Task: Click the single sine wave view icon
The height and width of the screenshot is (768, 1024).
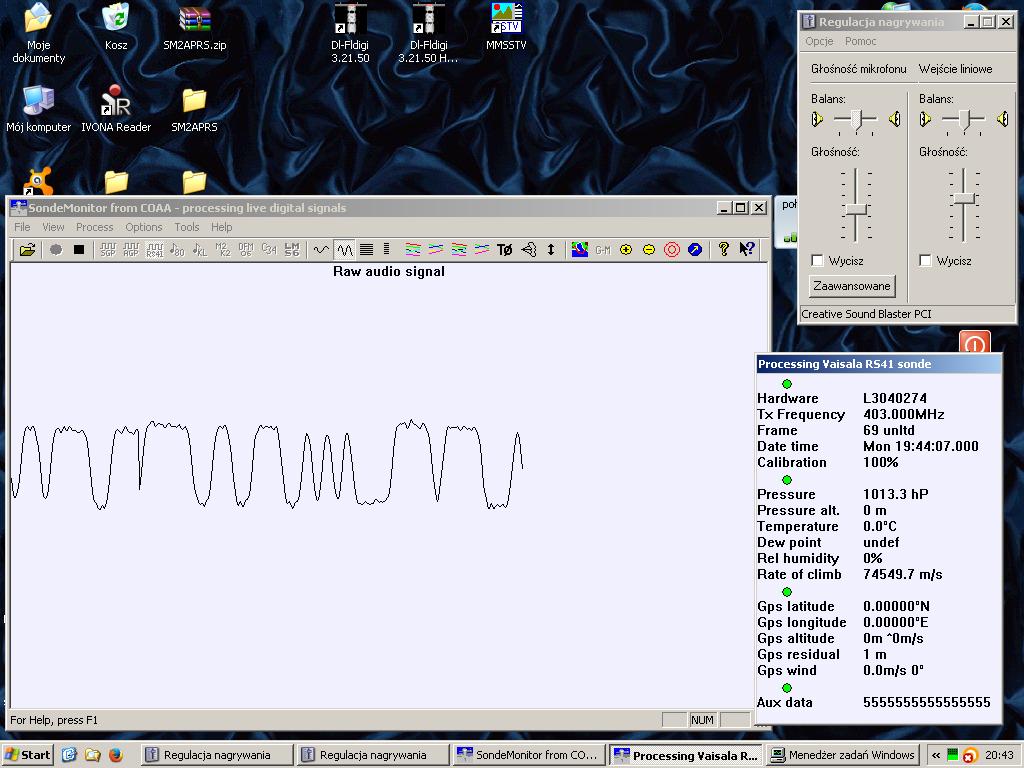Action: coord(321,249)
